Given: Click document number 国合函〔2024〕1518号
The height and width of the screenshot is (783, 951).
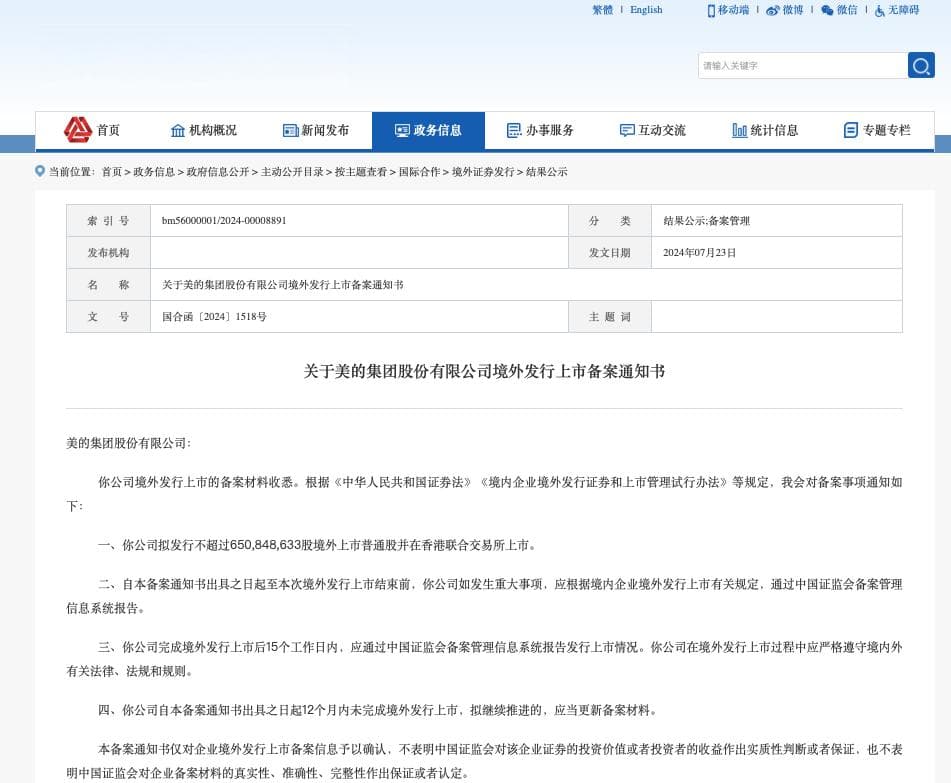Looking at the screenshot, I should [x=214, y=317].
